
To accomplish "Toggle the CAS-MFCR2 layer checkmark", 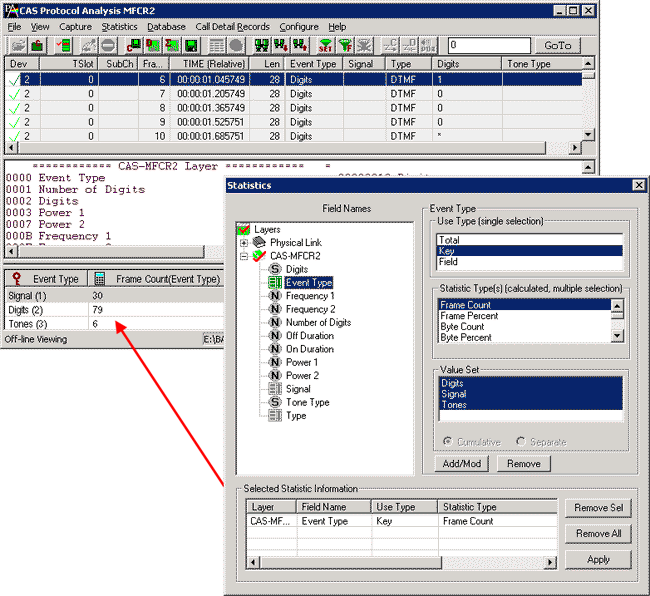I will point(259,256).
